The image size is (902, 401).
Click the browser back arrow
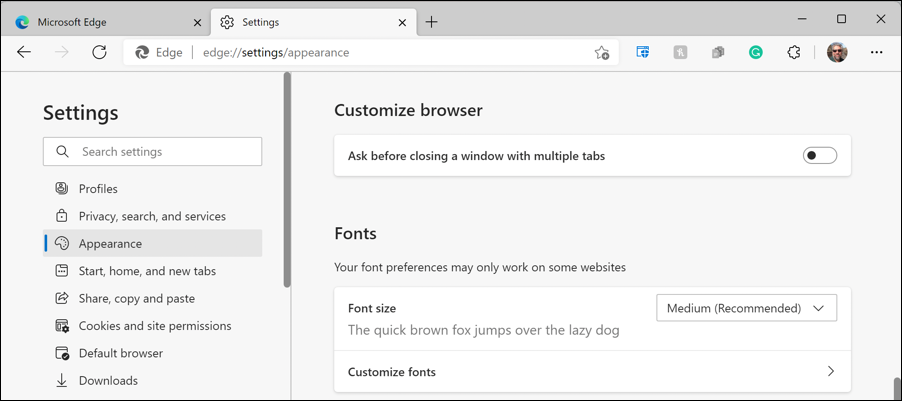coord(24,52)
